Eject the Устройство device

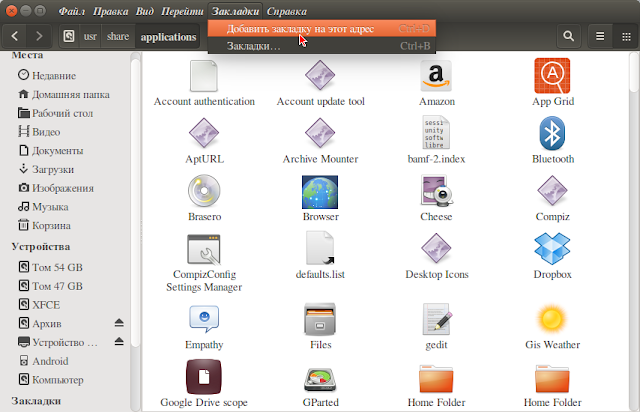(119, 342)
